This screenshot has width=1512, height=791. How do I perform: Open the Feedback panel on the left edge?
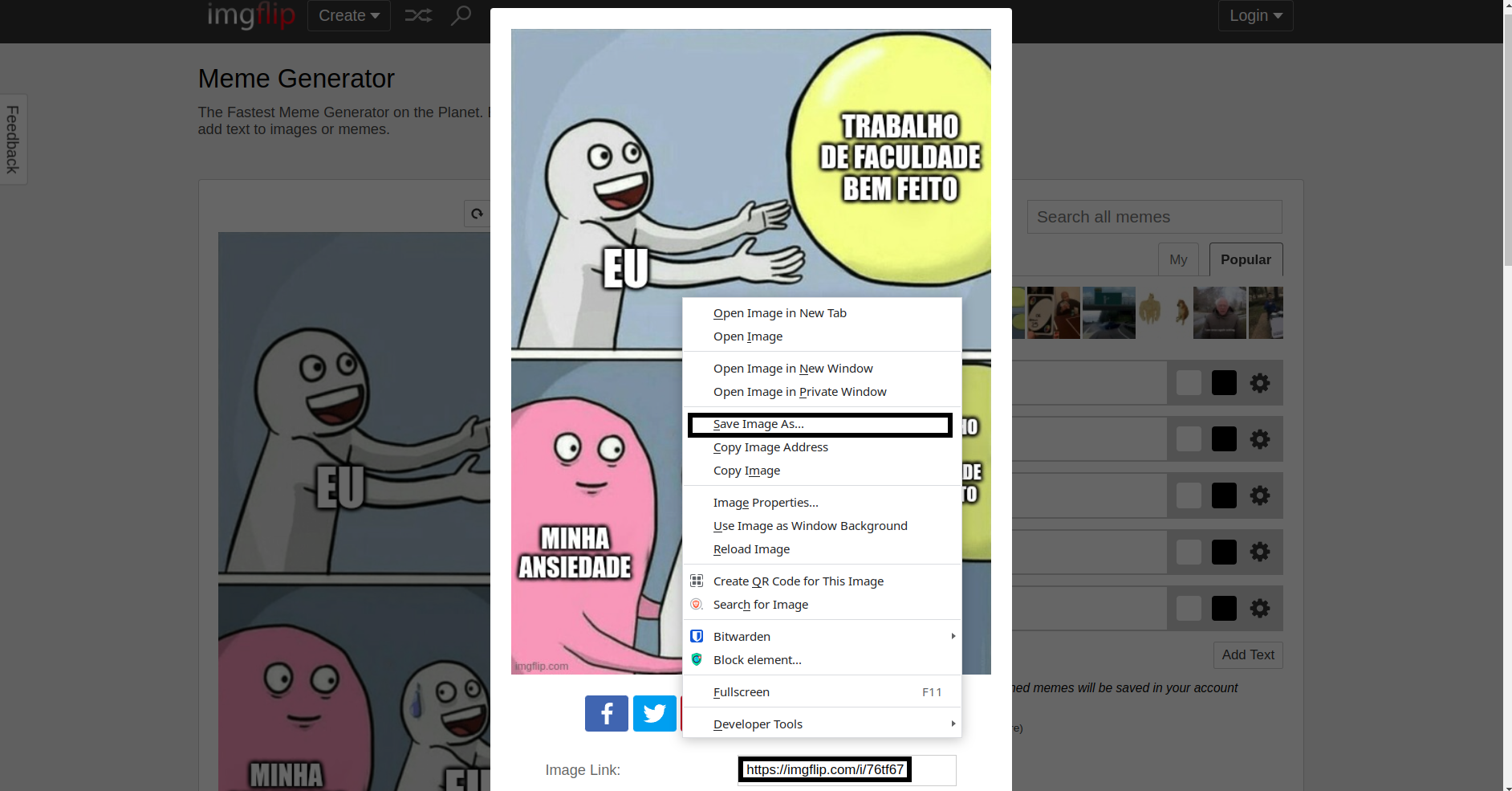click(x=12, y=139)
